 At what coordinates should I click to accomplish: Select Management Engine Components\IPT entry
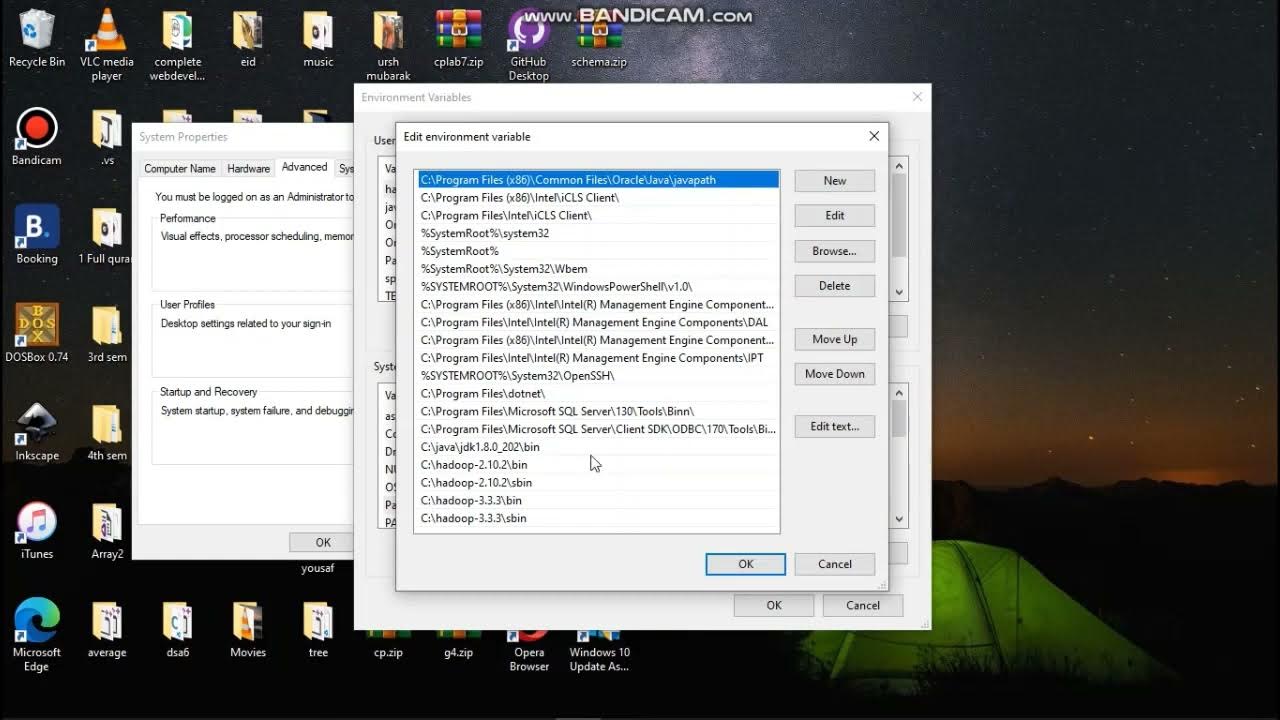[597, 358]
